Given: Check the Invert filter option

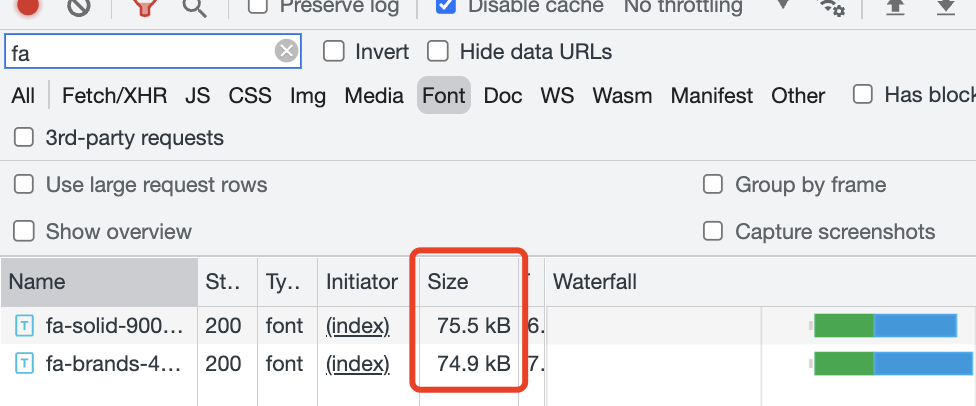Looking at the screenshot, I should 334,51.
